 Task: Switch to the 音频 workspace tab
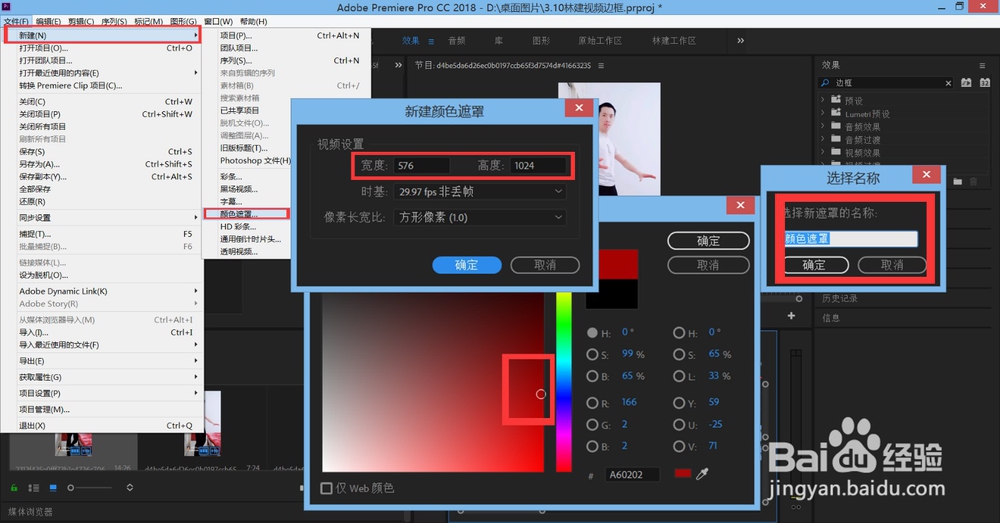tap(457, 41)
